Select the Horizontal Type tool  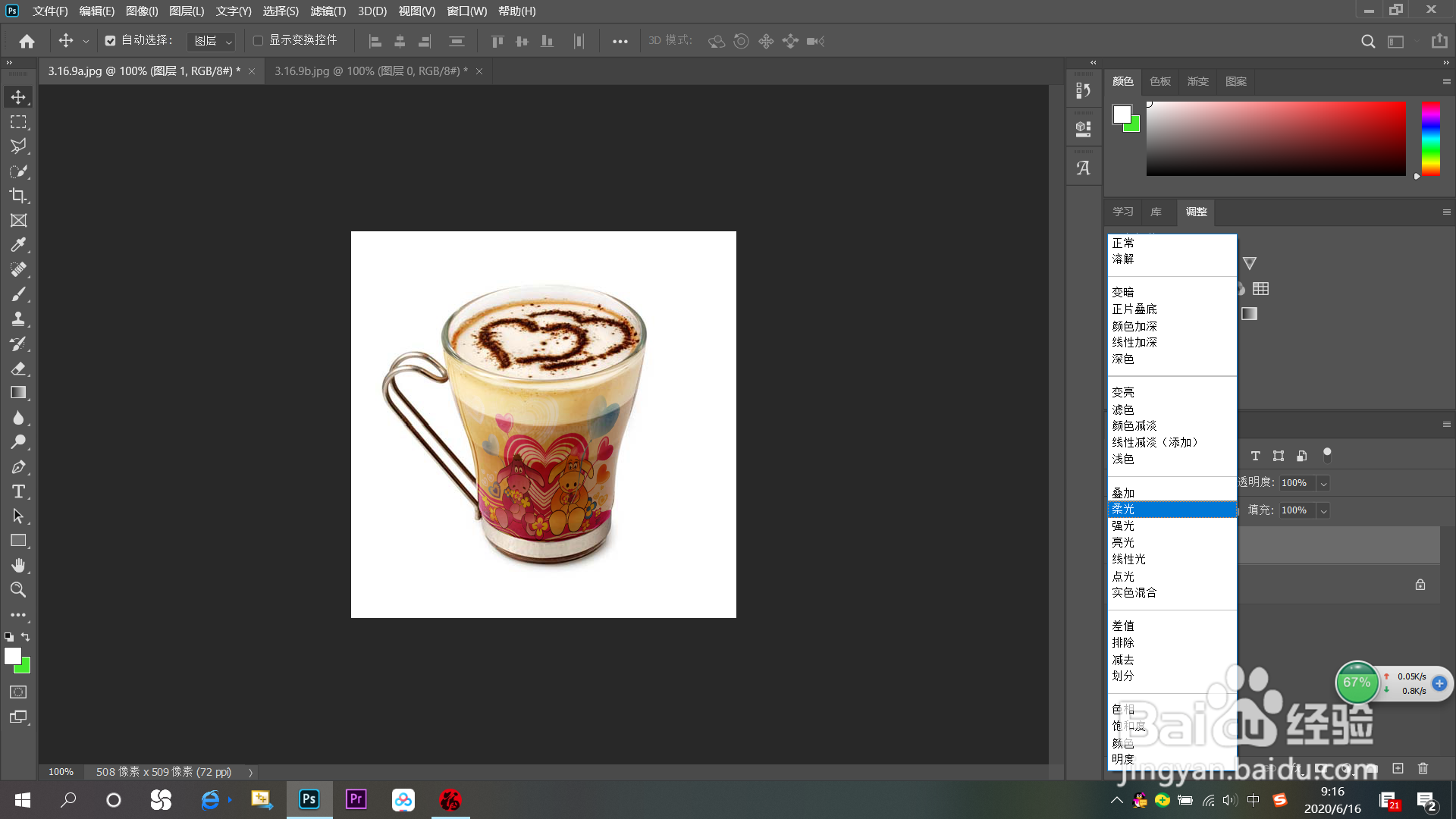[18, 491]
